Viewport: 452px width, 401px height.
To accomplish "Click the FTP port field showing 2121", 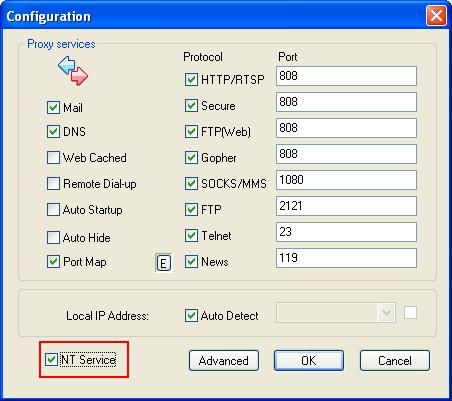I will coord(346,206).
